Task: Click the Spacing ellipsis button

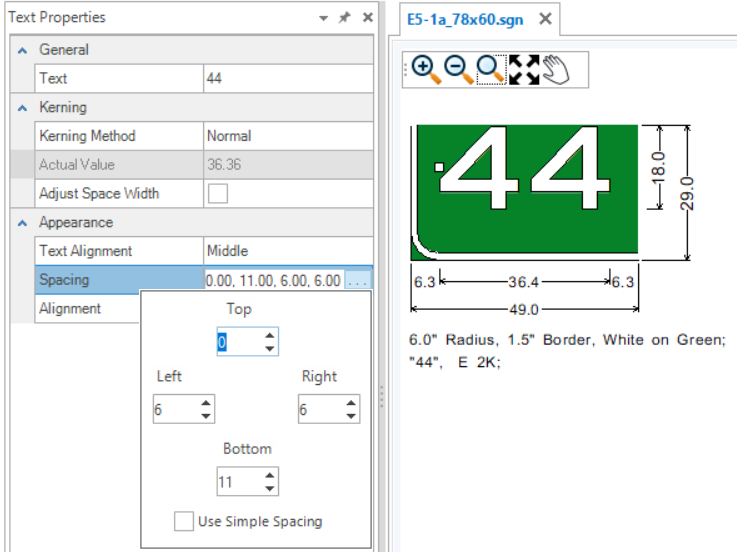Action: click(x=358, y=280)
